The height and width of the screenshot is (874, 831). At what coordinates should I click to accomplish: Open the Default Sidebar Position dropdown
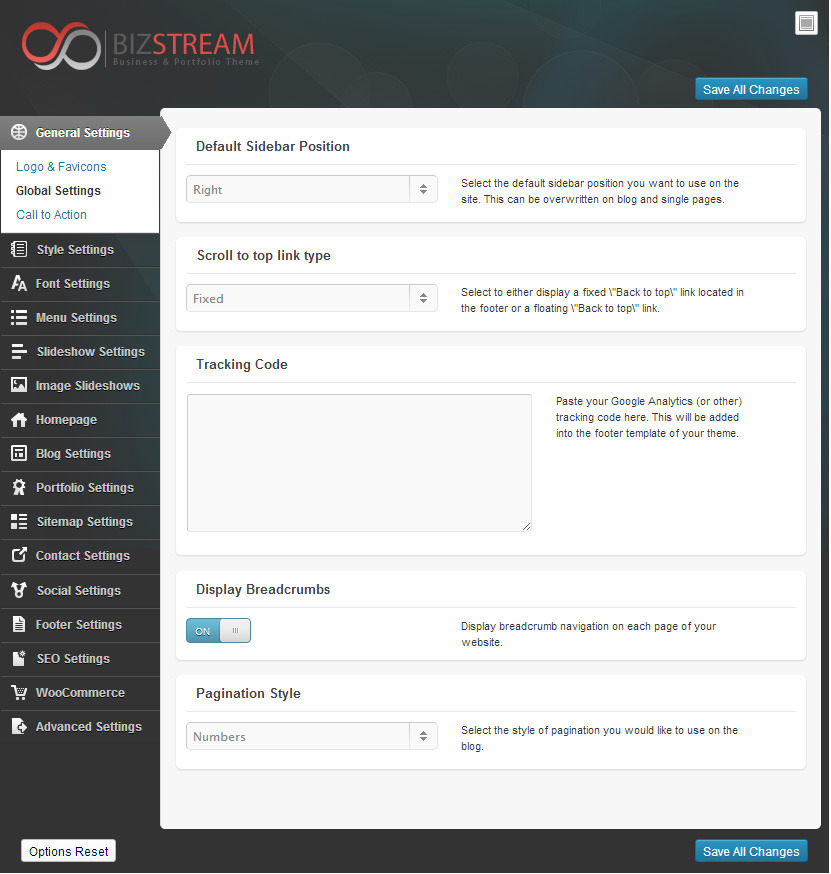coord(312,189)
